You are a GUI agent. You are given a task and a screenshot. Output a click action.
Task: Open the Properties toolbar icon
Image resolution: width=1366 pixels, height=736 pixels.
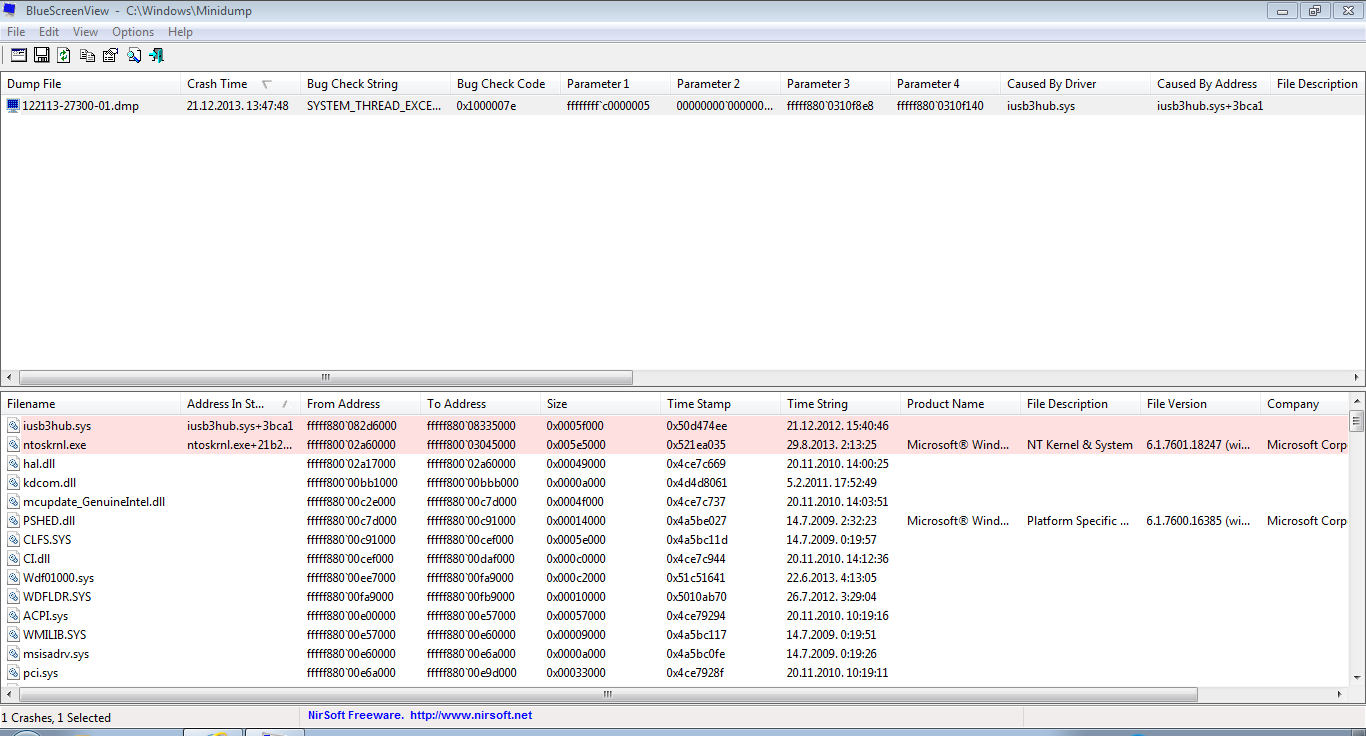click(x=110, y=55)
